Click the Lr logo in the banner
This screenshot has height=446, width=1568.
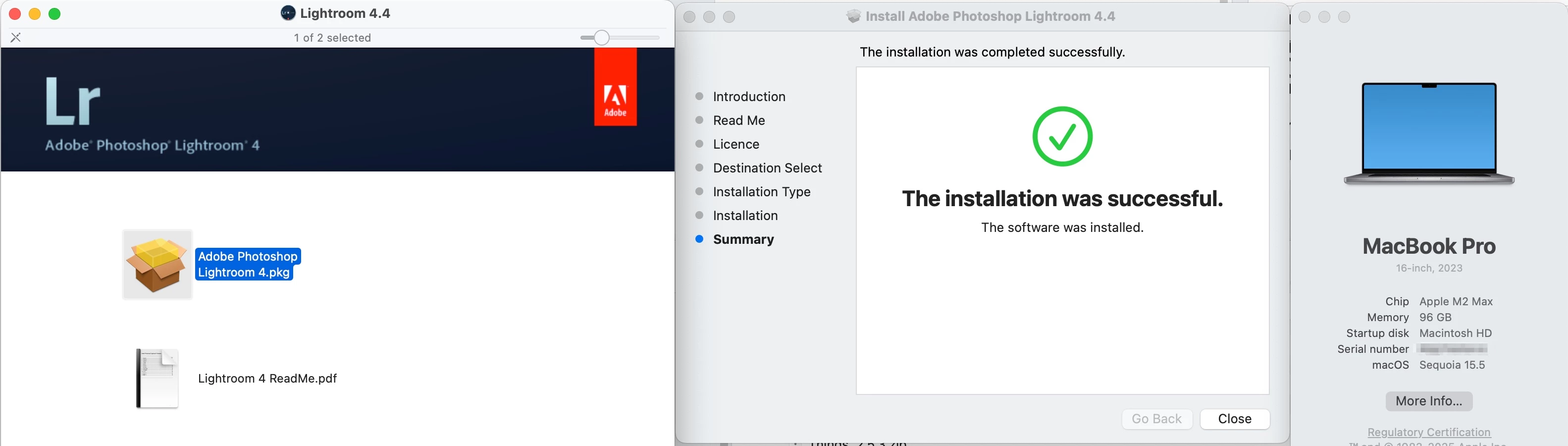pyautogui.click(x=73, y=101)
